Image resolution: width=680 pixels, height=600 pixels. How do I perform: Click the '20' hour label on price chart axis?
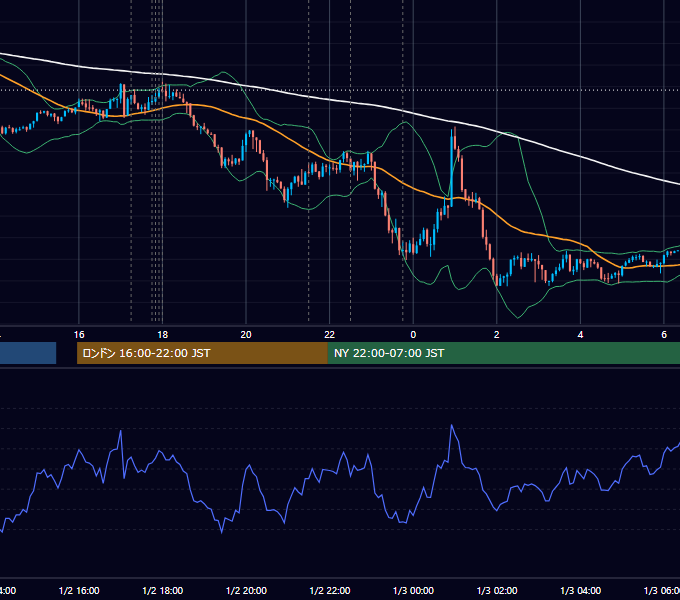click(x=246, y=335)
